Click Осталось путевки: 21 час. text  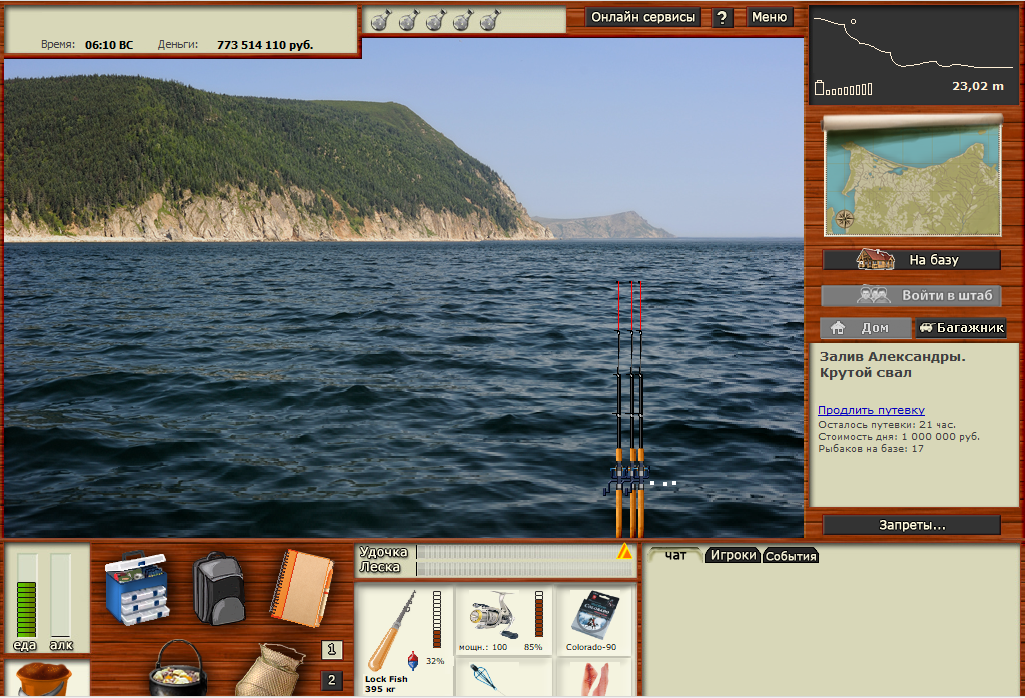click(x=886, y=424)
